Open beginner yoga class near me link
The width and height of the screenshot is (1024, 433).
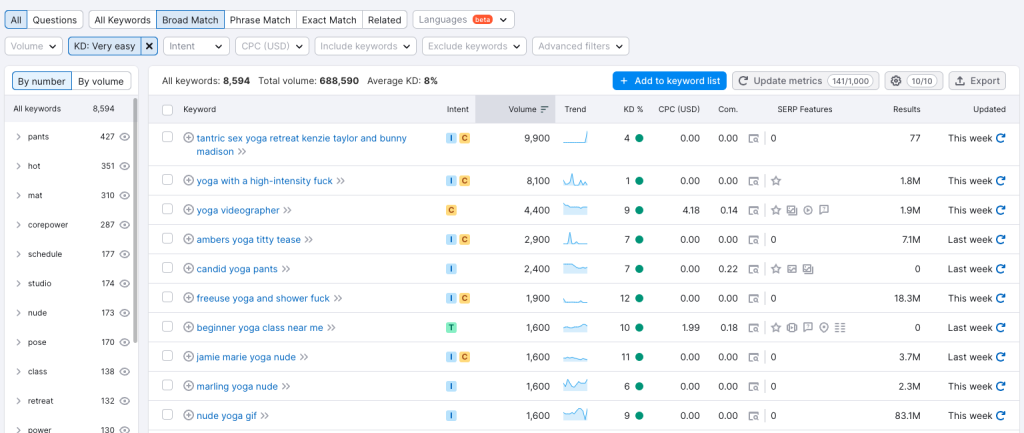(260, 328)
